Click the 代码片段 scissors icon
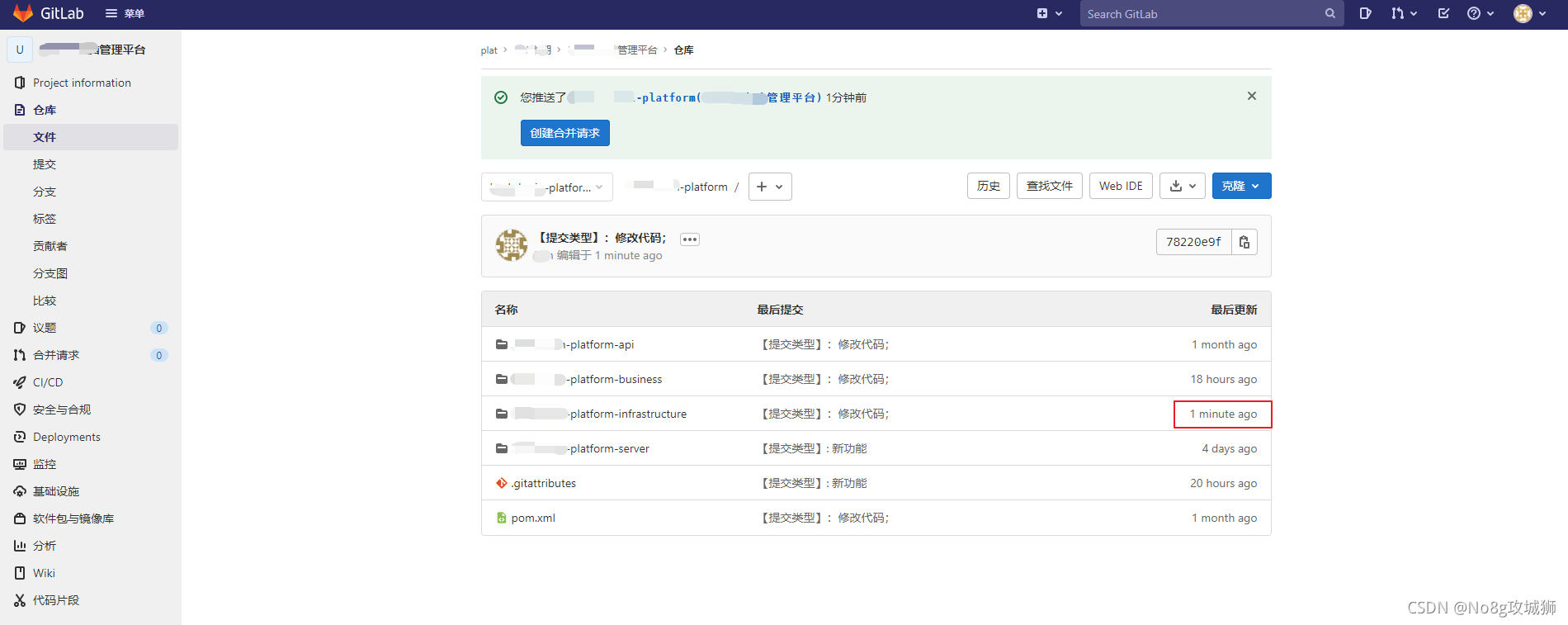Screen dimensions: 1568x625 pos(20,600)
